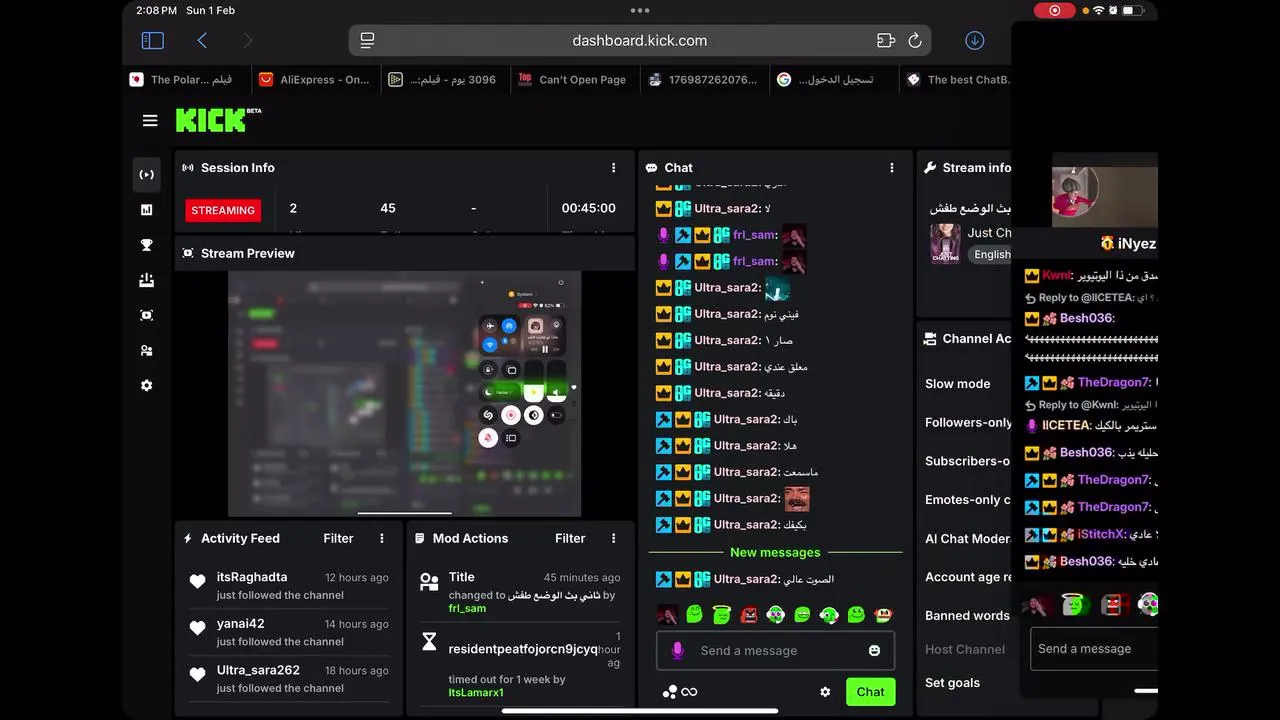The image size is (1280, 720).
Task: Switch to The Polar tab
Action: (184, 80)
